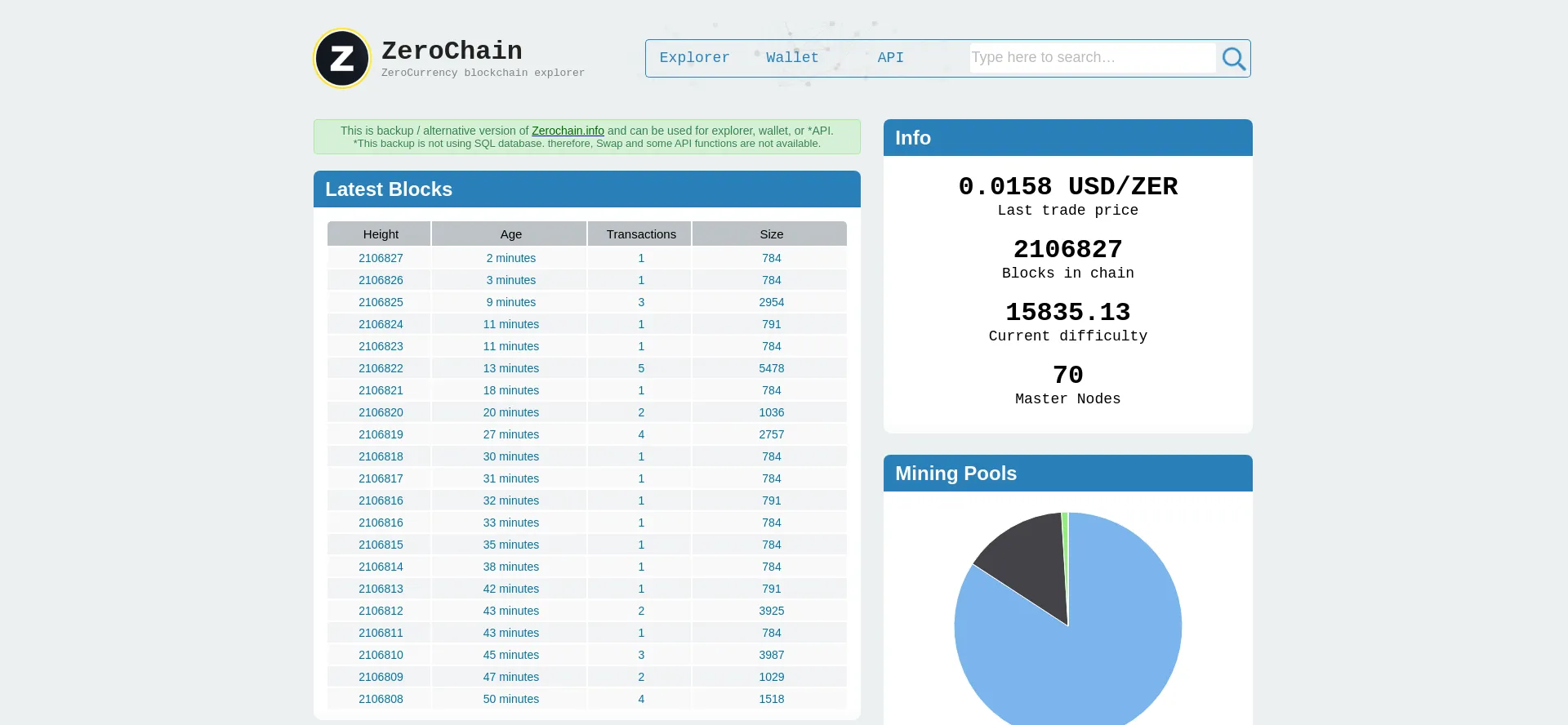Open block 2106819
The image size is (1568, 725).
[381, 434]
